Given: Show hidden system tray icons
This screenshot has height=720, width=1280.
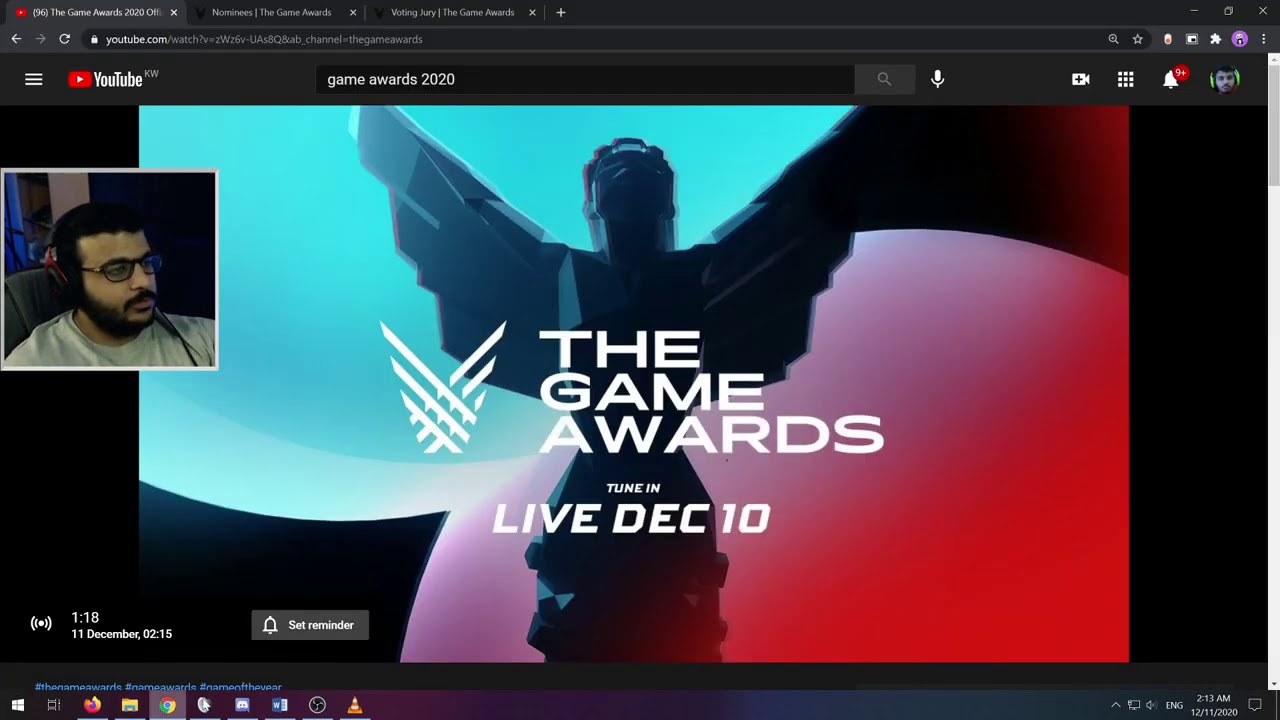Looking at the screenshot, I should click(x=1116, y=705).
